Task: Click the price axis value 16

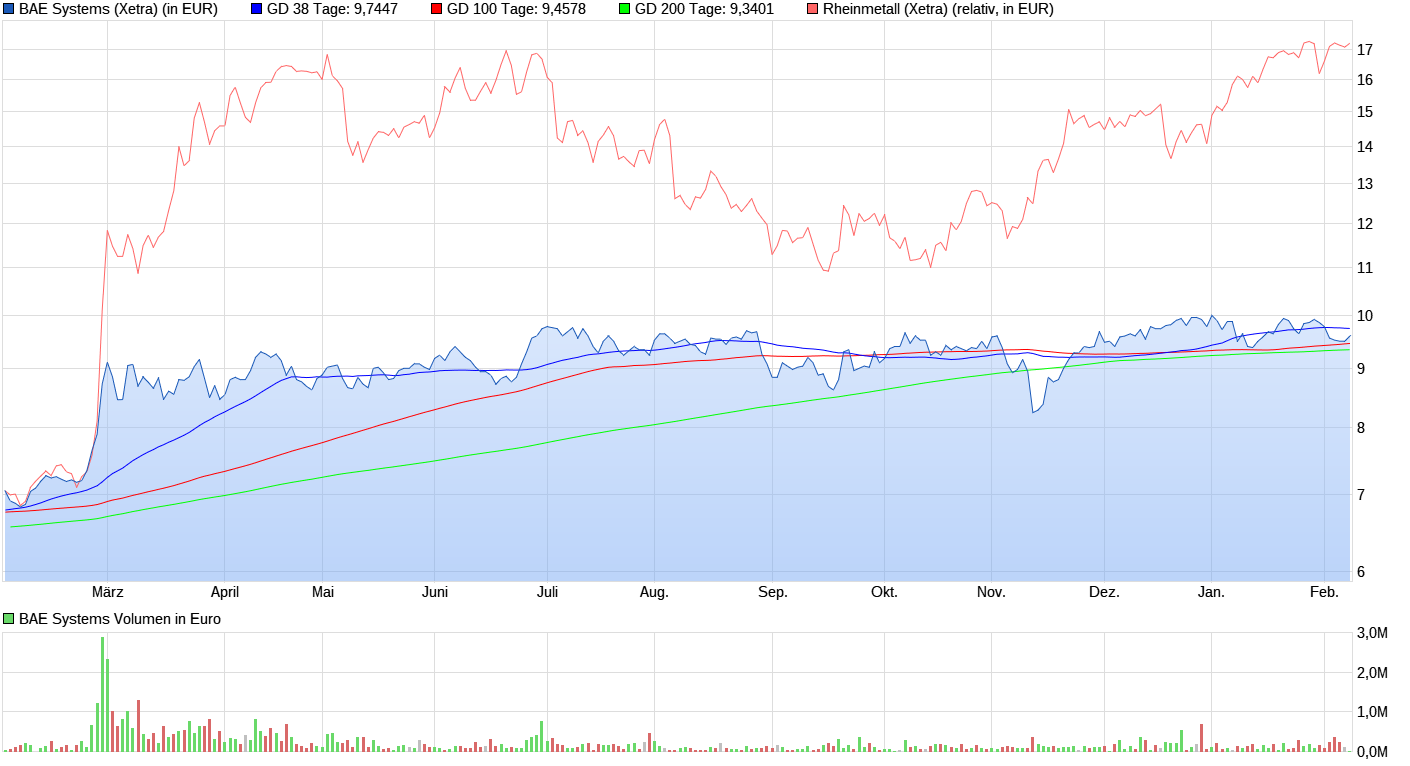Action: 1365,79
